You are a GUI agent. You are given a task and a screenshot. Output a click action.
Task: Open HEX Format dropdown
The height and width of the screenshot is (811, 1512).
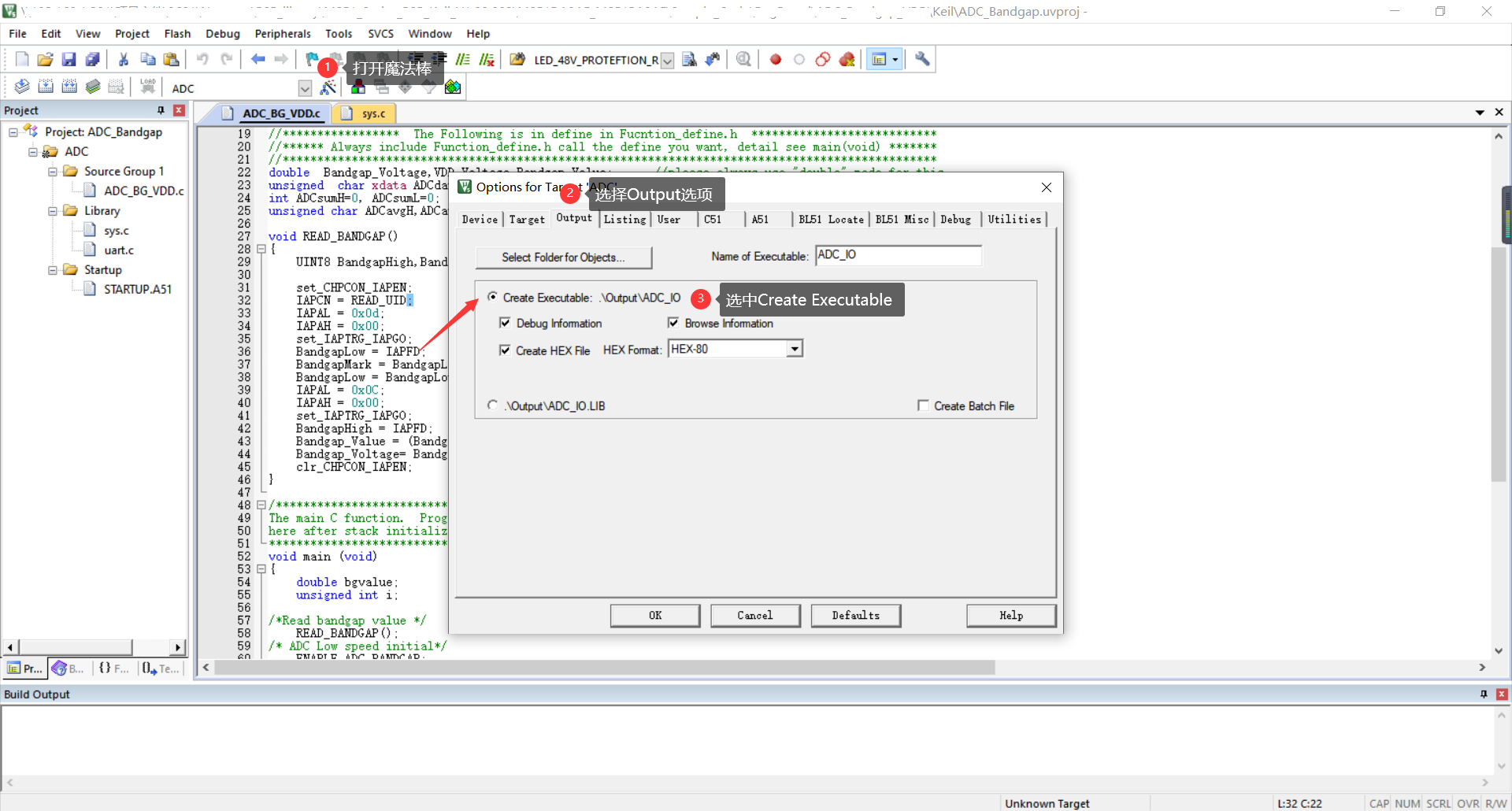(795, 349)
